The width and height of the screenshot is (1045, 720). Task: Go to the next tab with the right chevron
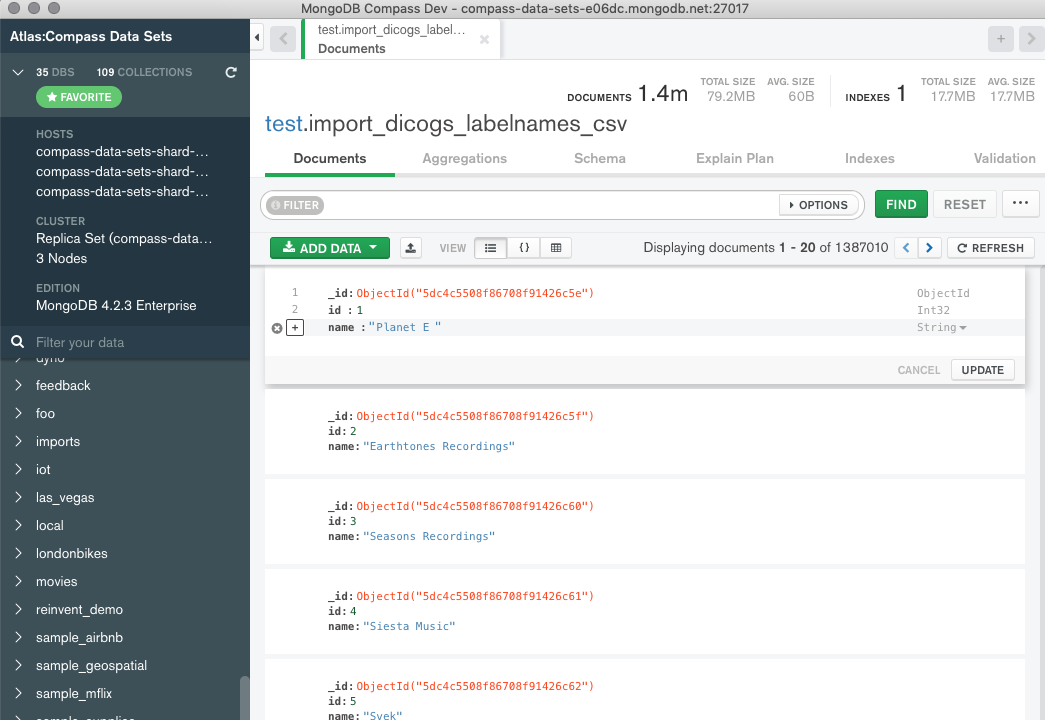tap(1032, 39)
